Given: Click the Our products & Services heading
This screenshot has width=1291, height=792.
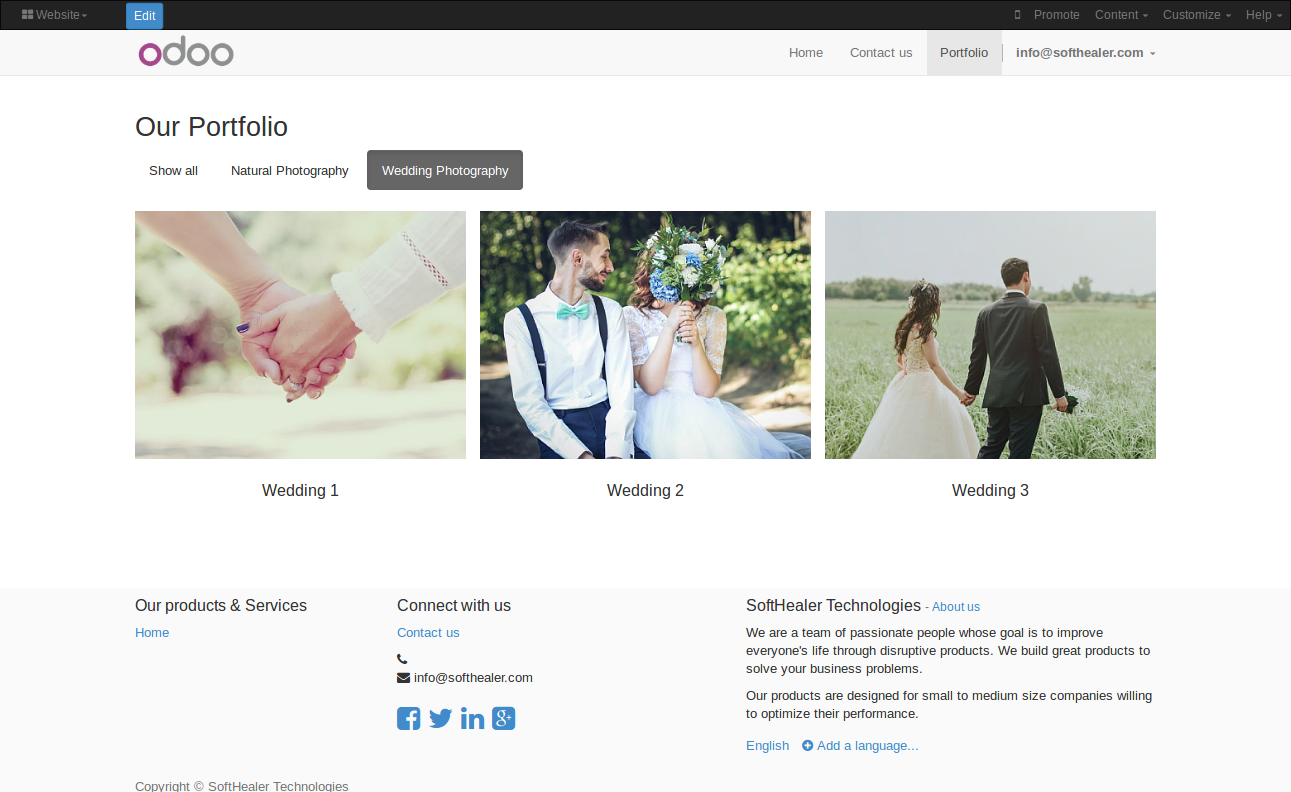Looking at the screenshot, I should [221, 605].
